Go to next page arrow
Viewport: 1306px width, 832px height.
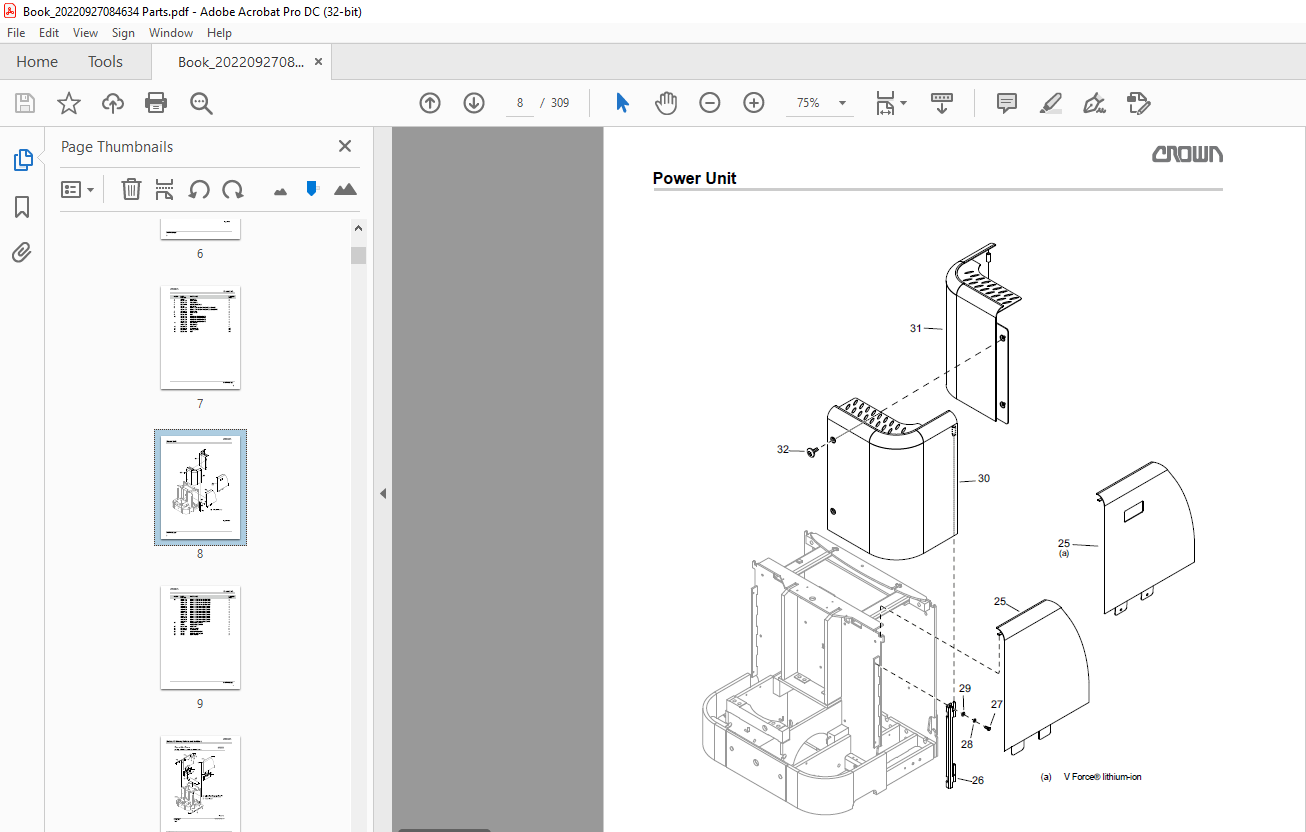474,103
